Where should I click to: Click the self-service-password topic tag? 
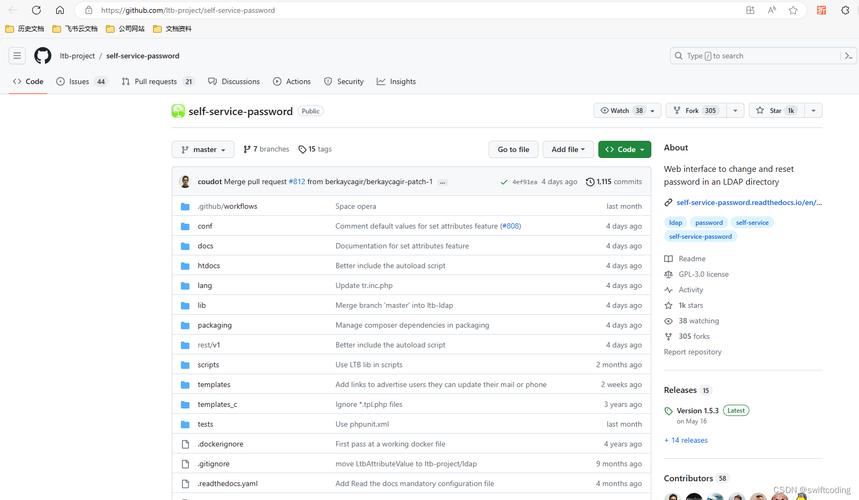(x=700, y=237)
